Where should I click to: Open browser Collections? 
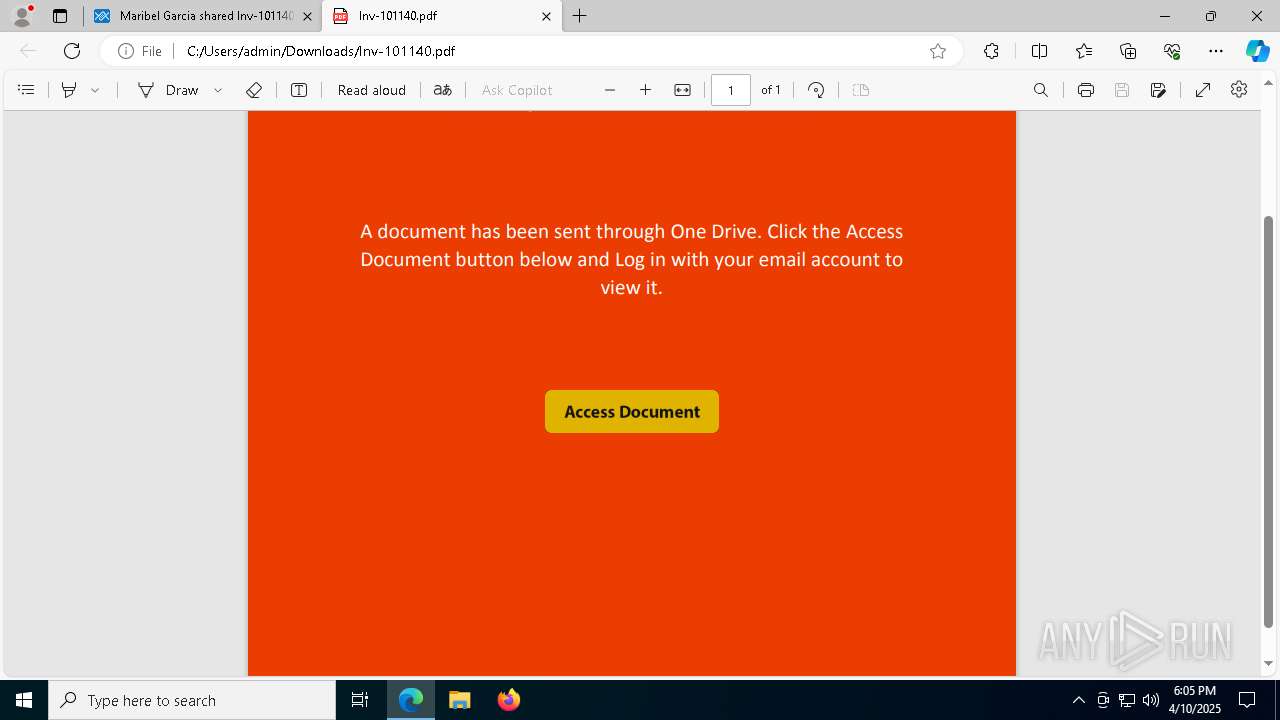(1128, 51)
